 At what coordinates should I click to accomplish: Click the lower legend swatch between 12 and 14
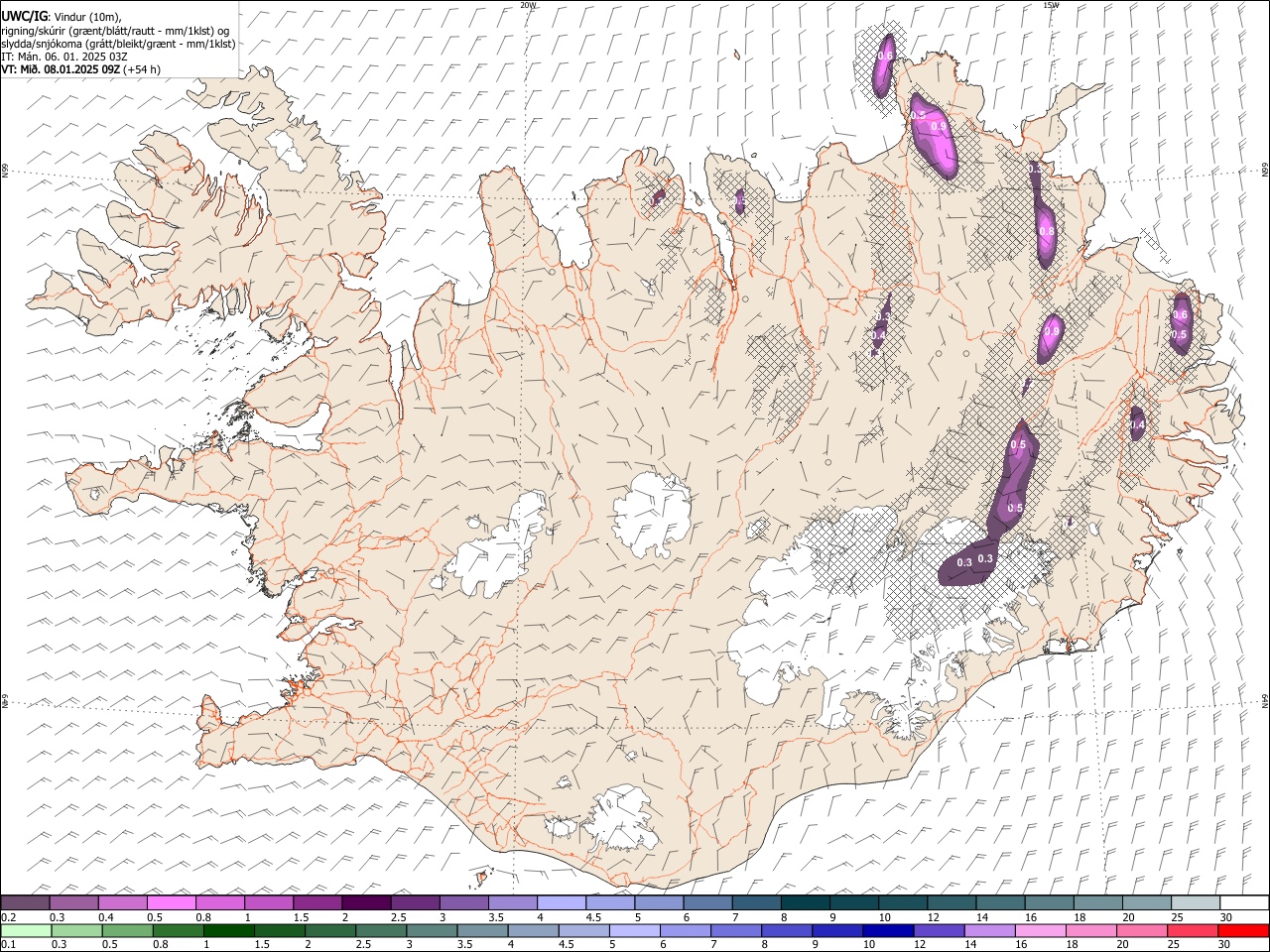click(x=938, y=930)
